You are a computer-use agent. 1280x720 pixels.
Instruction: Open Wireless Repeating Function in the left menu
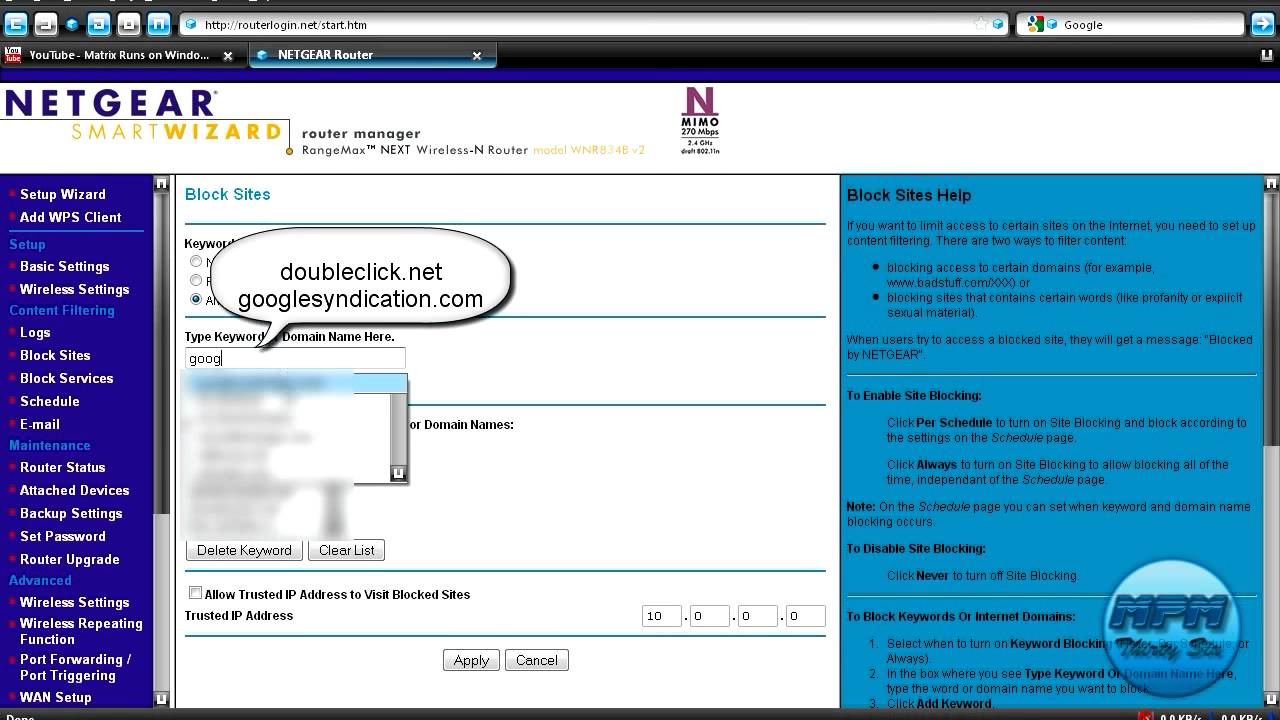pos(81,631)
